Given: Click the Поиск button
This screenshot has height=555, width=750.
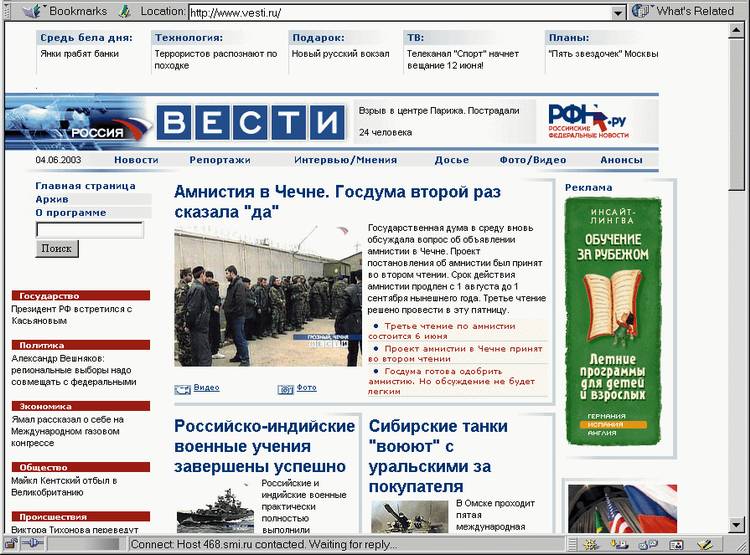Looking at the screenshot, I should coord(57,249).
